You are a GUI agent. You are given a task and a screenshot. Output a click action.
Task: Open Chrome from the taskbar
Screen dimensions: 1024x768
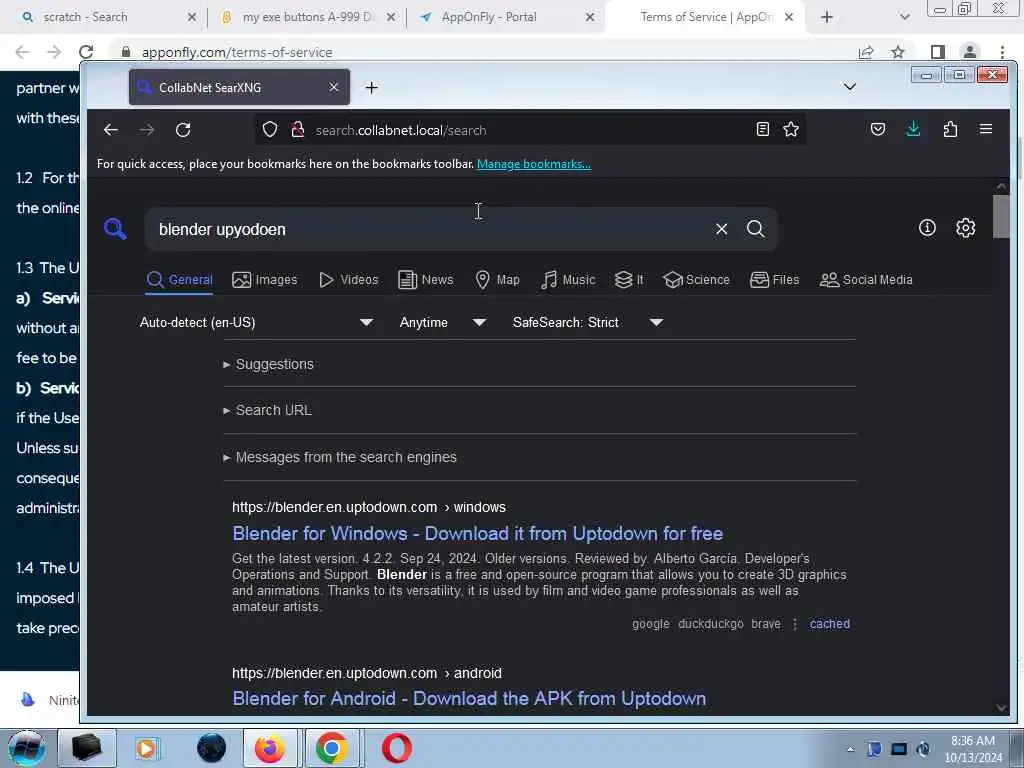[x=331, y=748]
